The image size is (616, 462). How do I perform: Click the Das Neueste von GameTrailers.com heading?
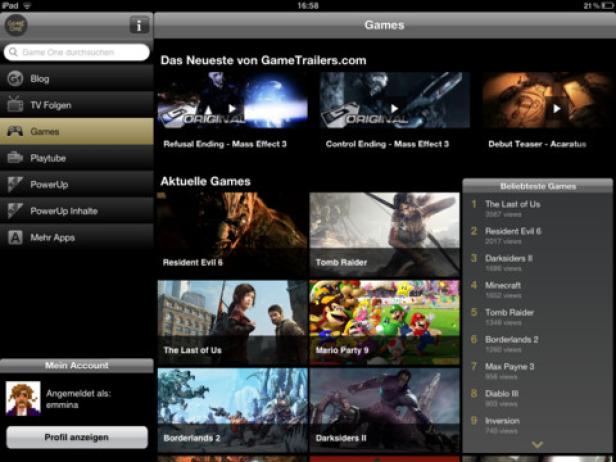(x=263, y=60)
